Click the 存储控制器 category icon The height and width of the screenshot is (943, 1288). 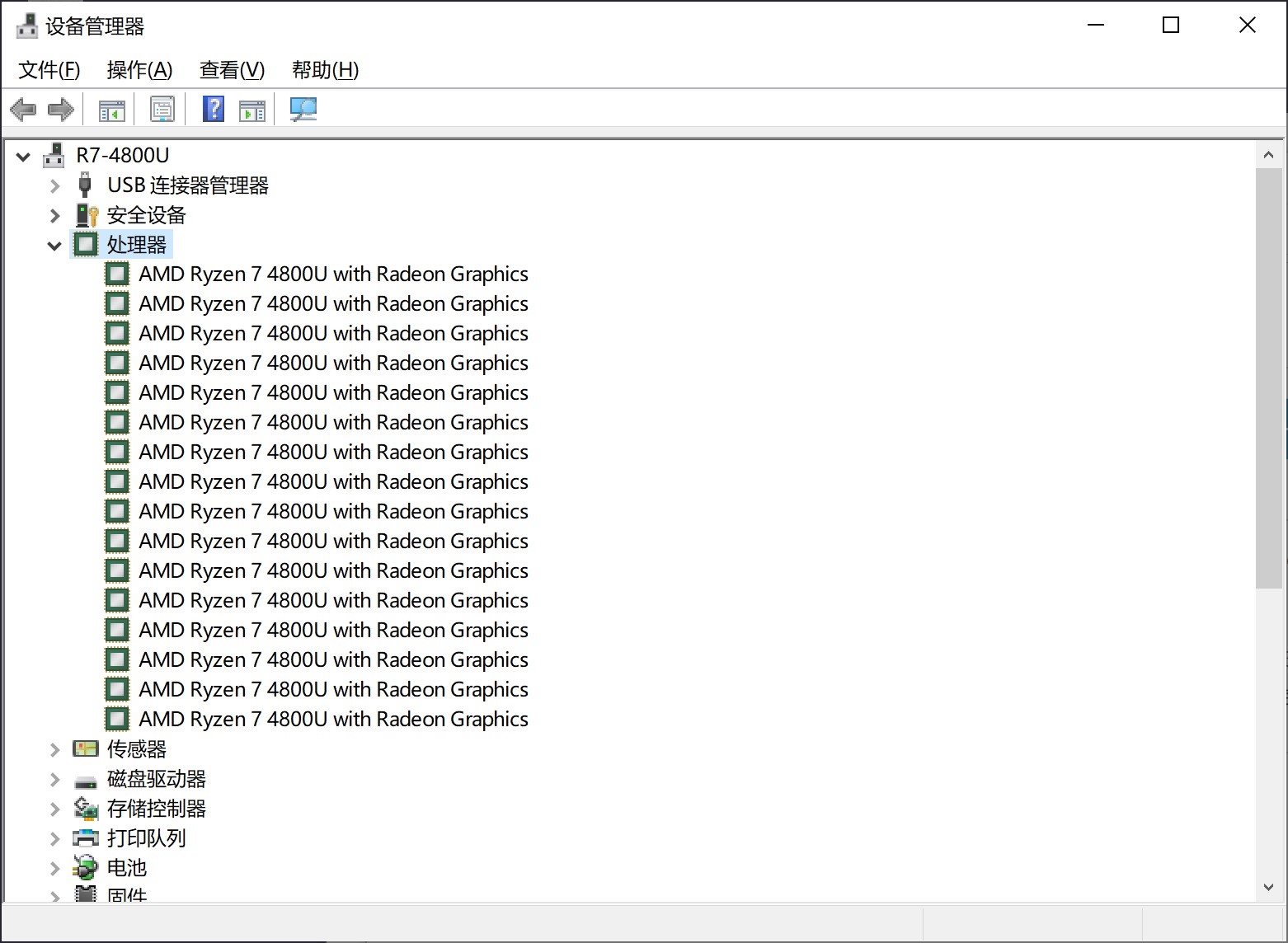click(x=86, y=808)
